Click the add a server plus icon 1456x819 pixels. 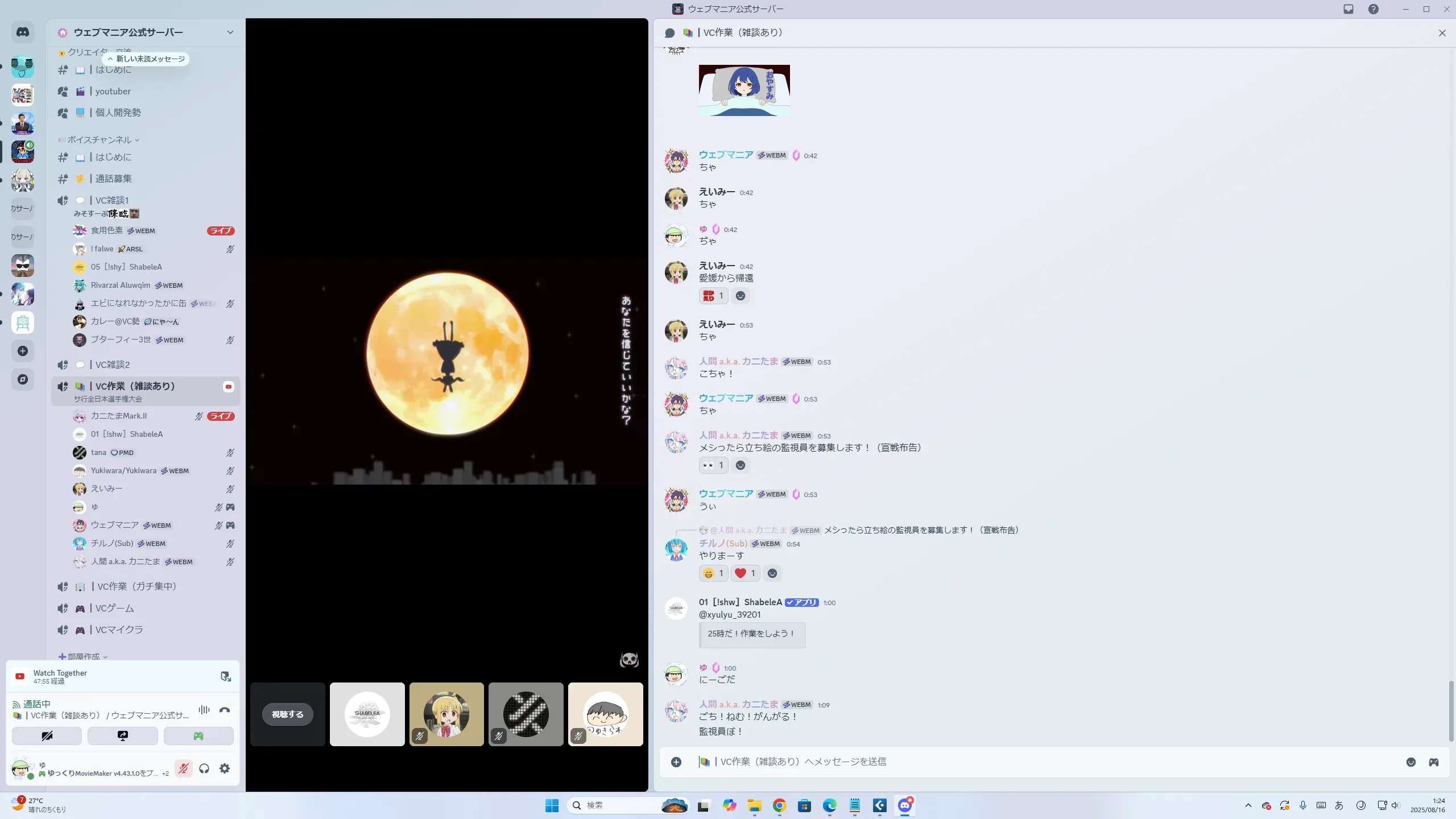[x=23, y=351]
